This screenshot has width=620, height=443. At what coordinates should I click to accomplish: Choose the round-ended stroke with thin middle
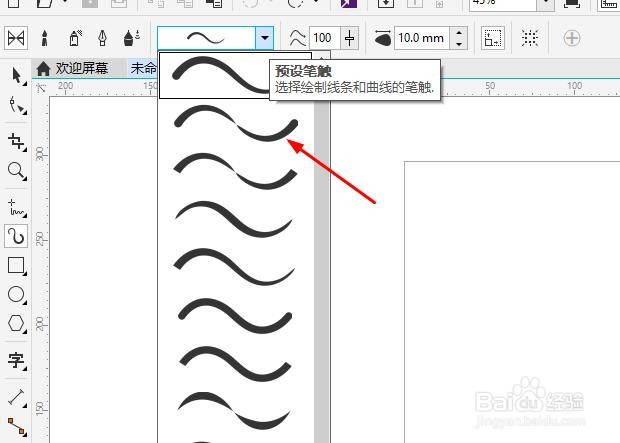click(236, 123)
